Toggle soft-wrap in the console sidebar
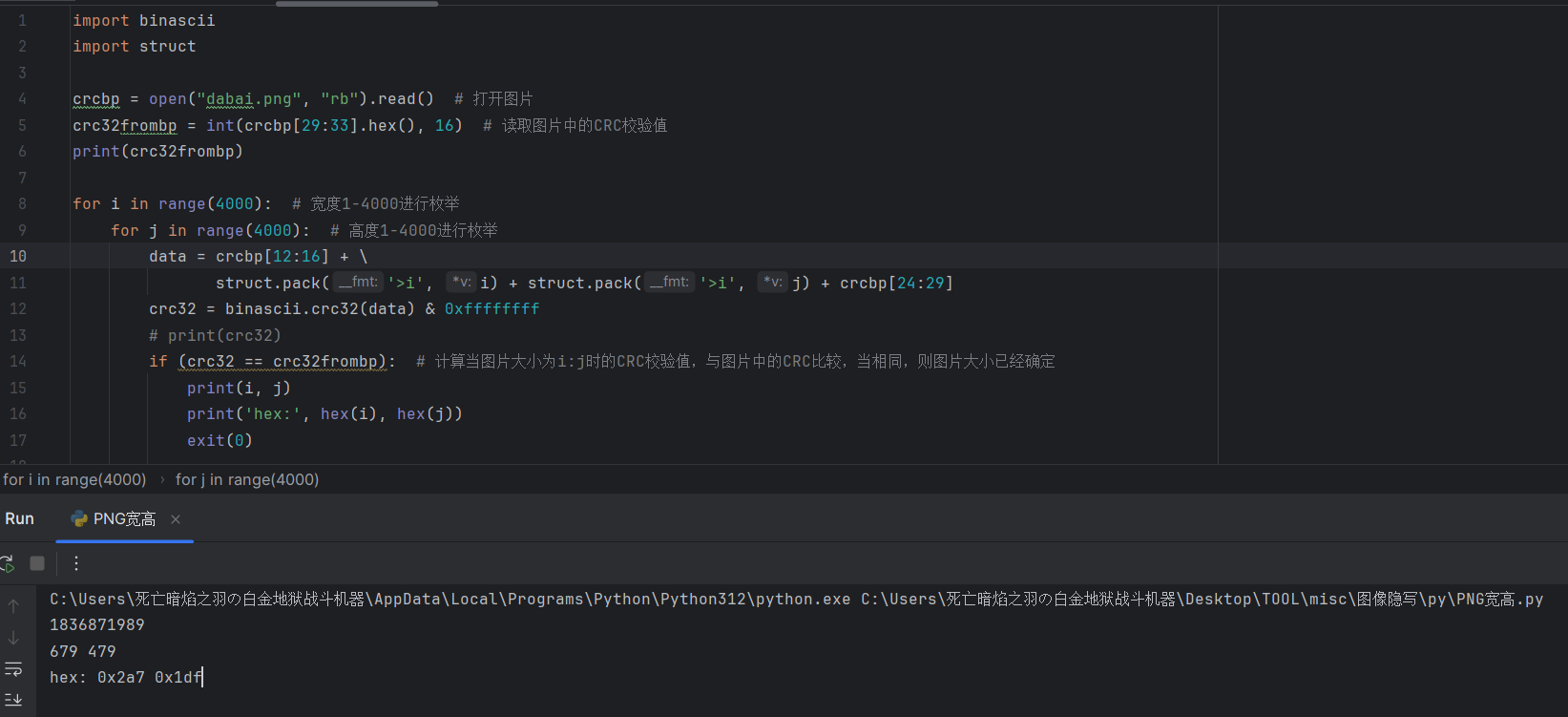 point(13,668)
